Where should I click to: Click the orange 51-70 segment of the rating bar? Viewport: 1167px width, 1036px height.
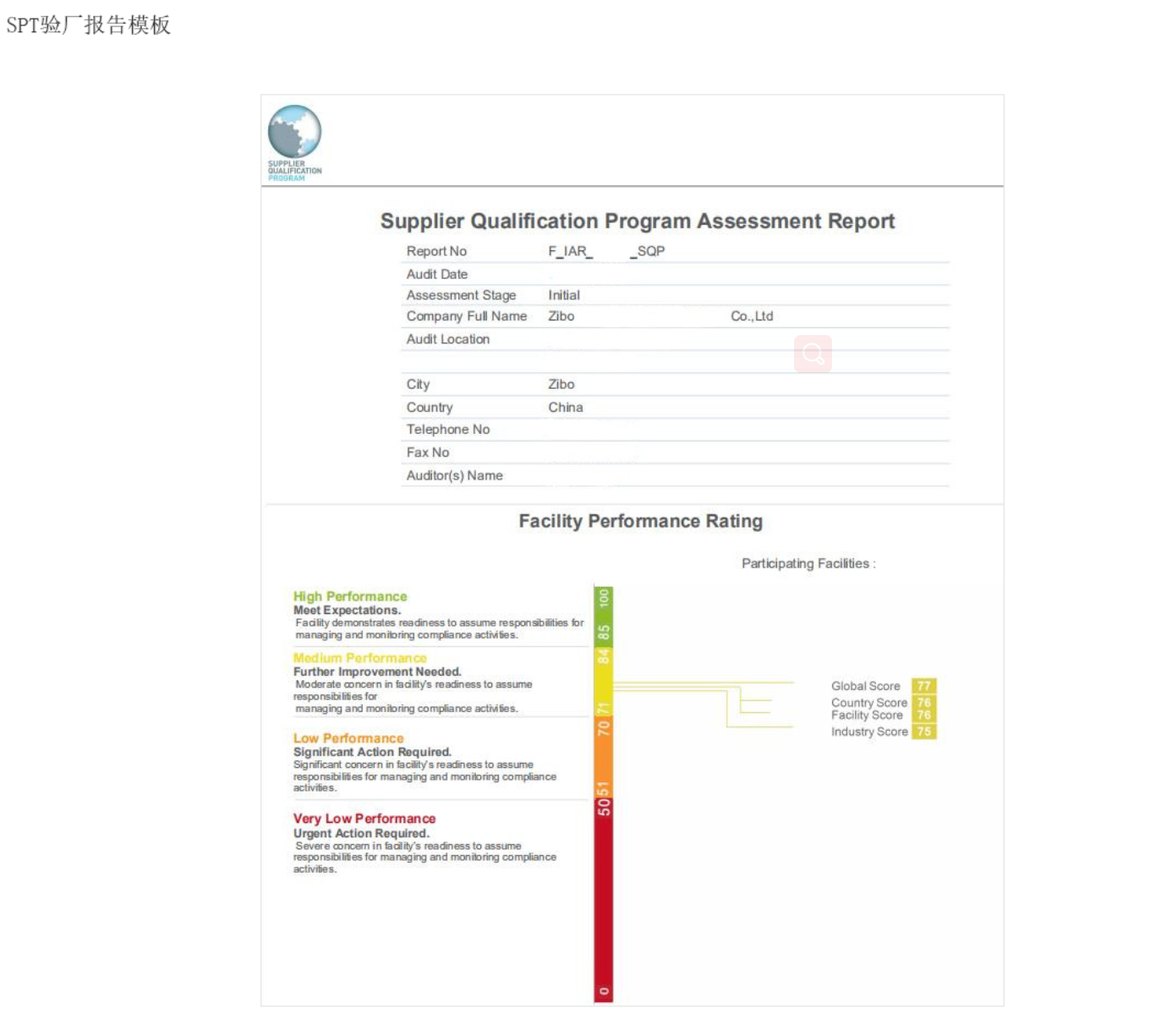[x=603, y=758]
